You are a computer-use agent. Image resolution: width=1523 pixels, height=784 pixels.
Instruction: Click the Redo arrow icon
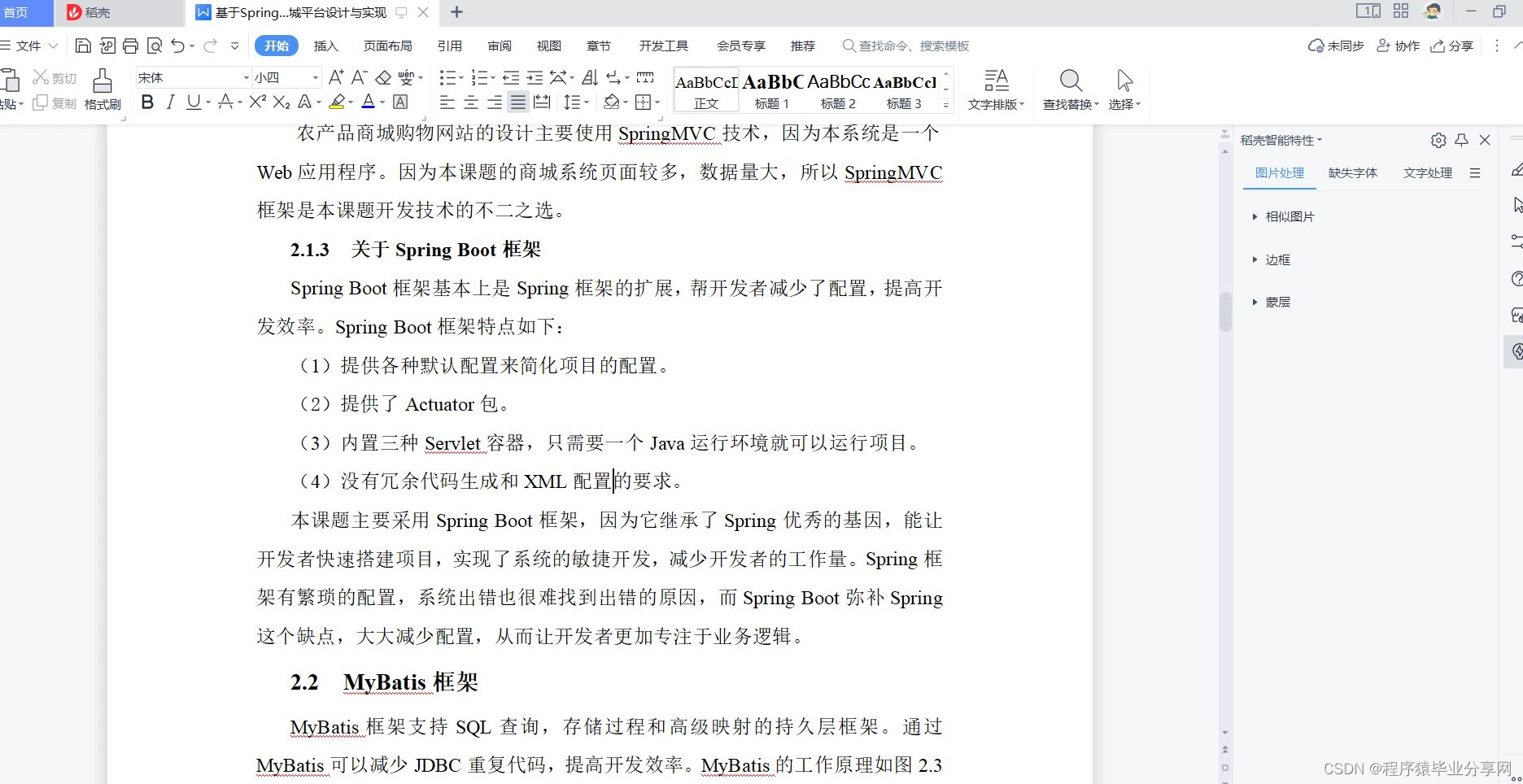(x=211, y=46)
